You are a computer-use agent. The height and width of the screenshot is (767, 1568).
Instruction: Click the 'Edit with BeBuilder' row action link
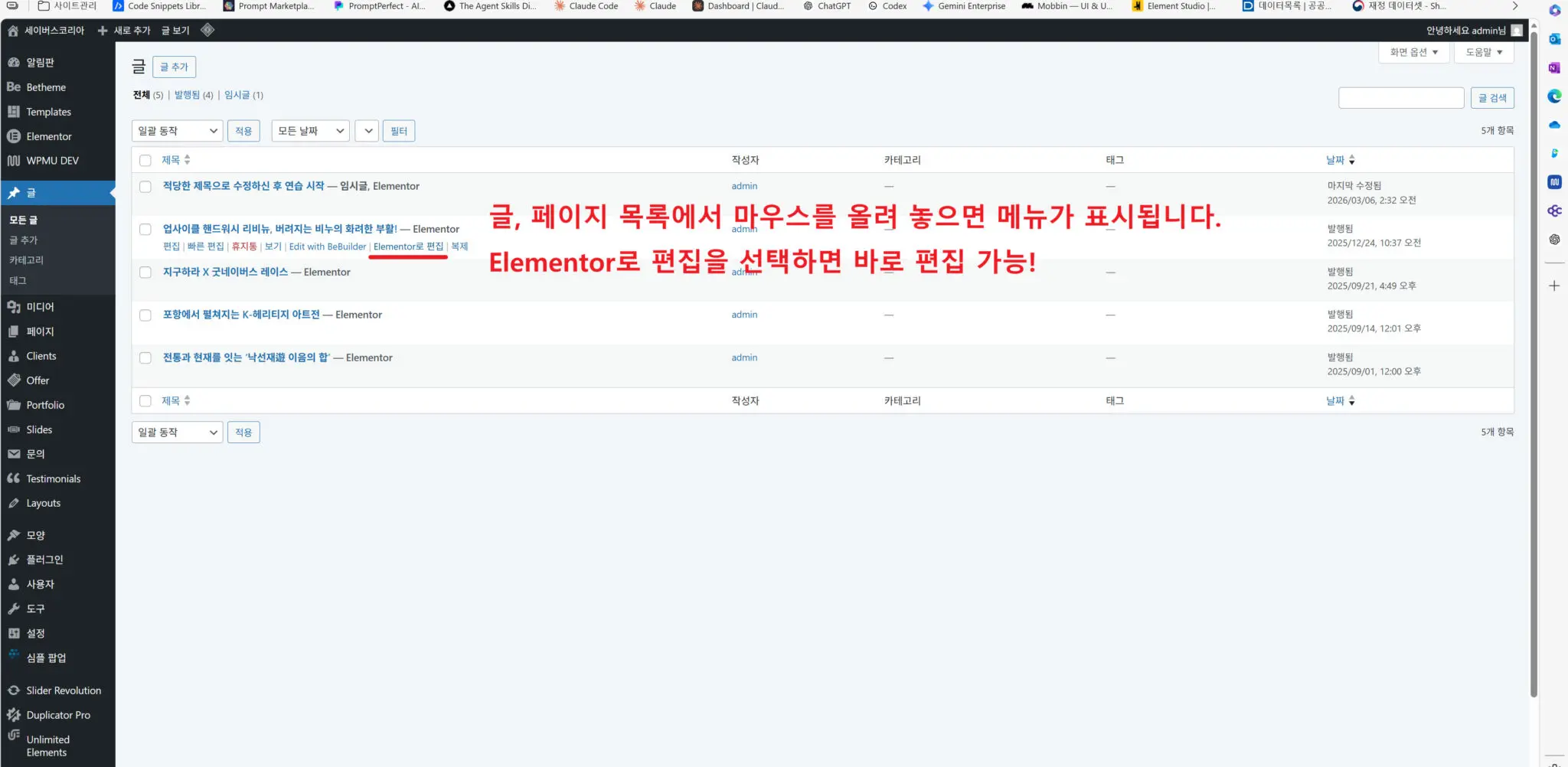click(x=328, y=246)
